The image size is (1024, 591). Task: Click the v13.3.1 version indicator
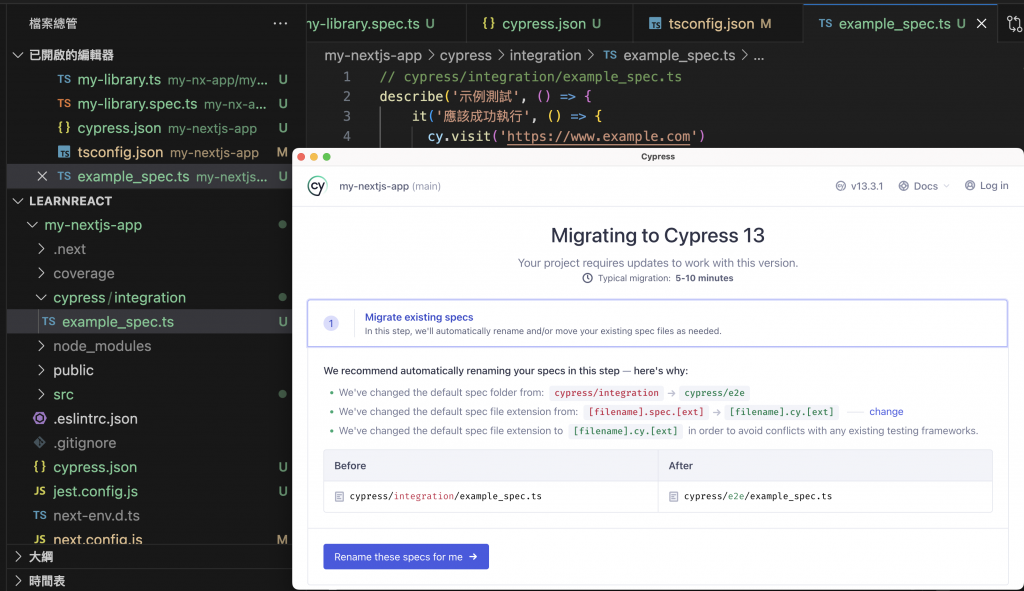859,186
